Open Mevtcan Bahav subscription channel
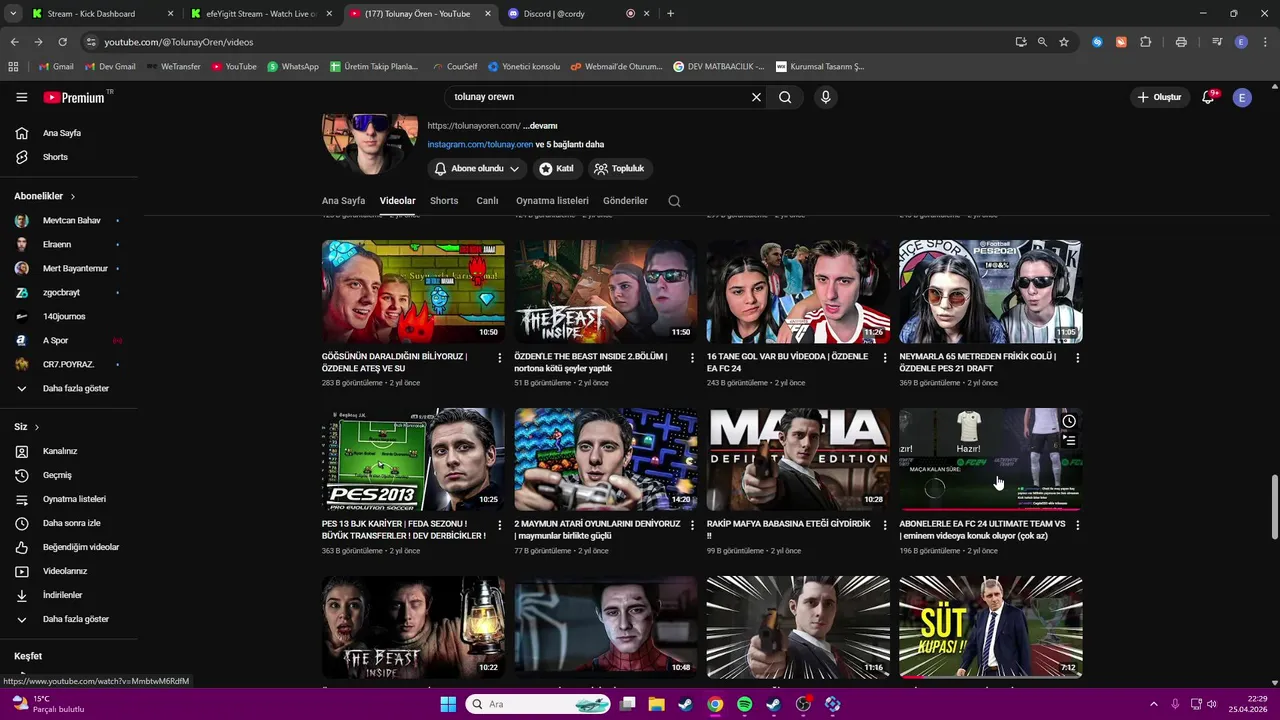The width and height of the screenshot is (1280, 720). 70,220
